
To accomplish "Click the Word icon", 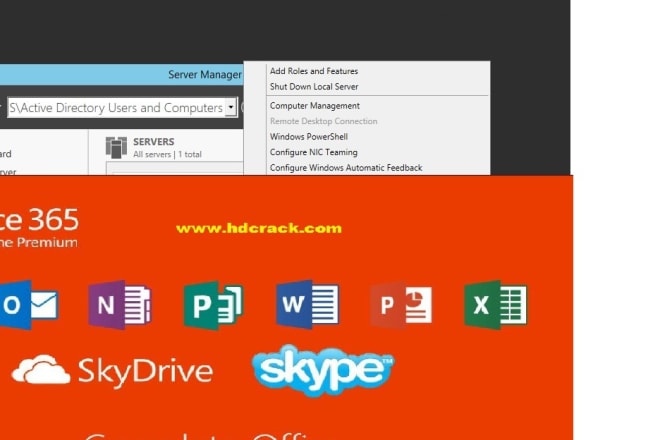I will click(x=307, y=304).
